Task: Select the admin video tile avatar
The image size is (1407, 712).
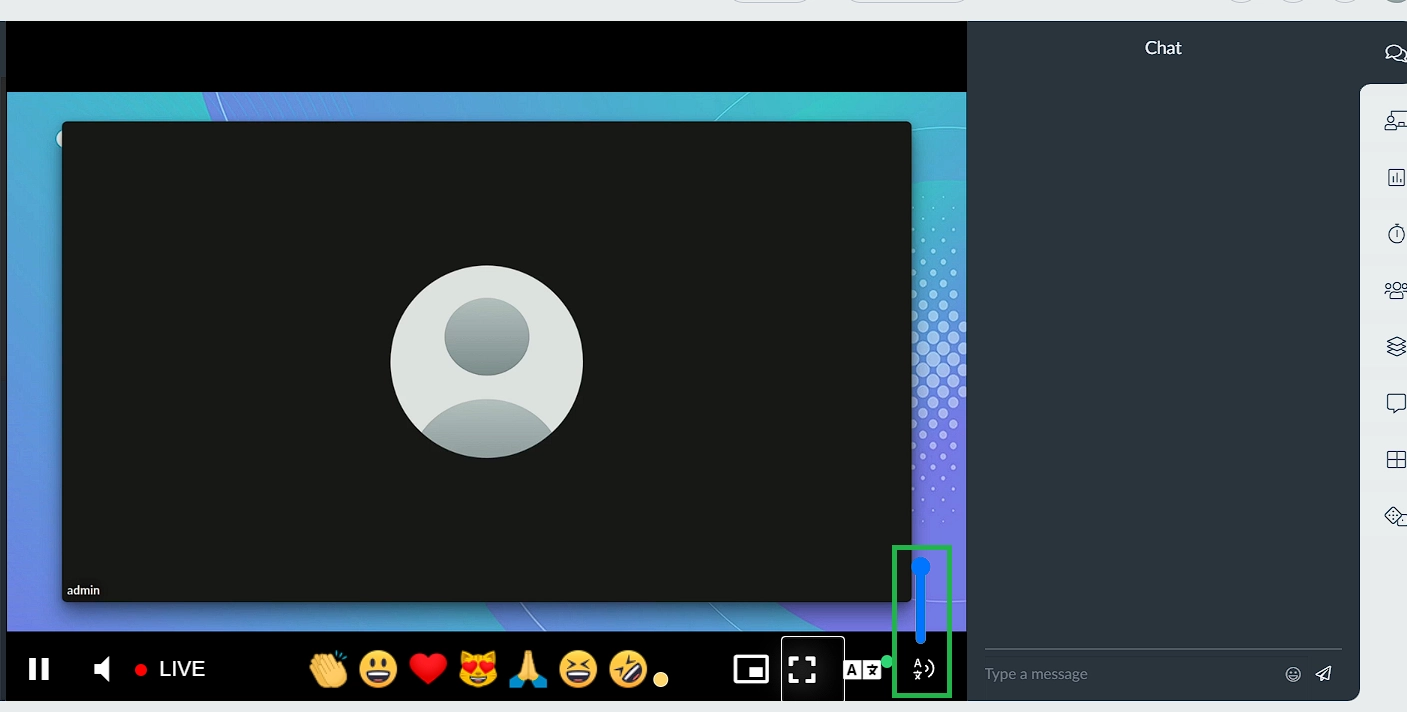Action: [x=487, y=361]
